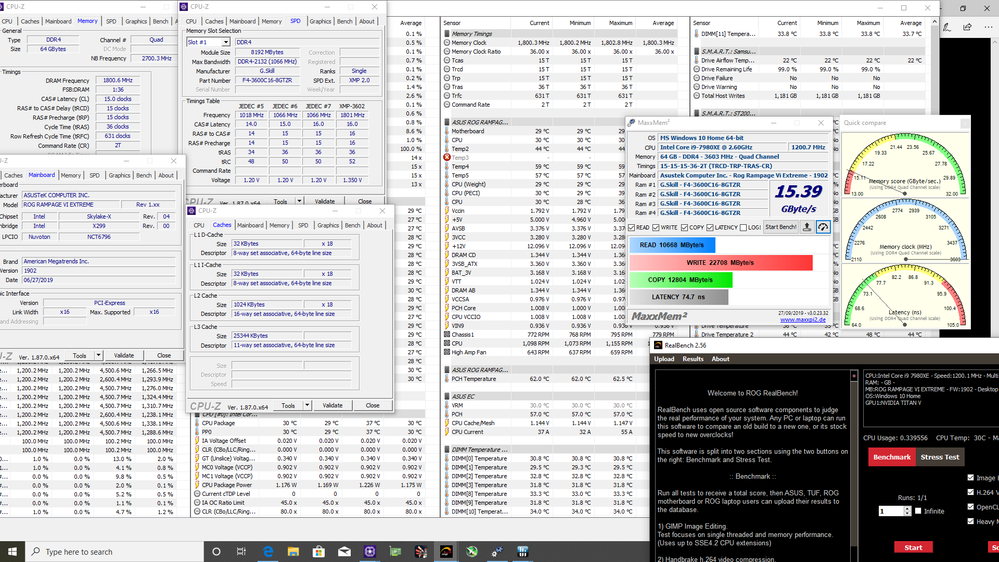Click the MaxxMem title bar icon
Screen dimensions: 999x562
(x=631, y=122)
